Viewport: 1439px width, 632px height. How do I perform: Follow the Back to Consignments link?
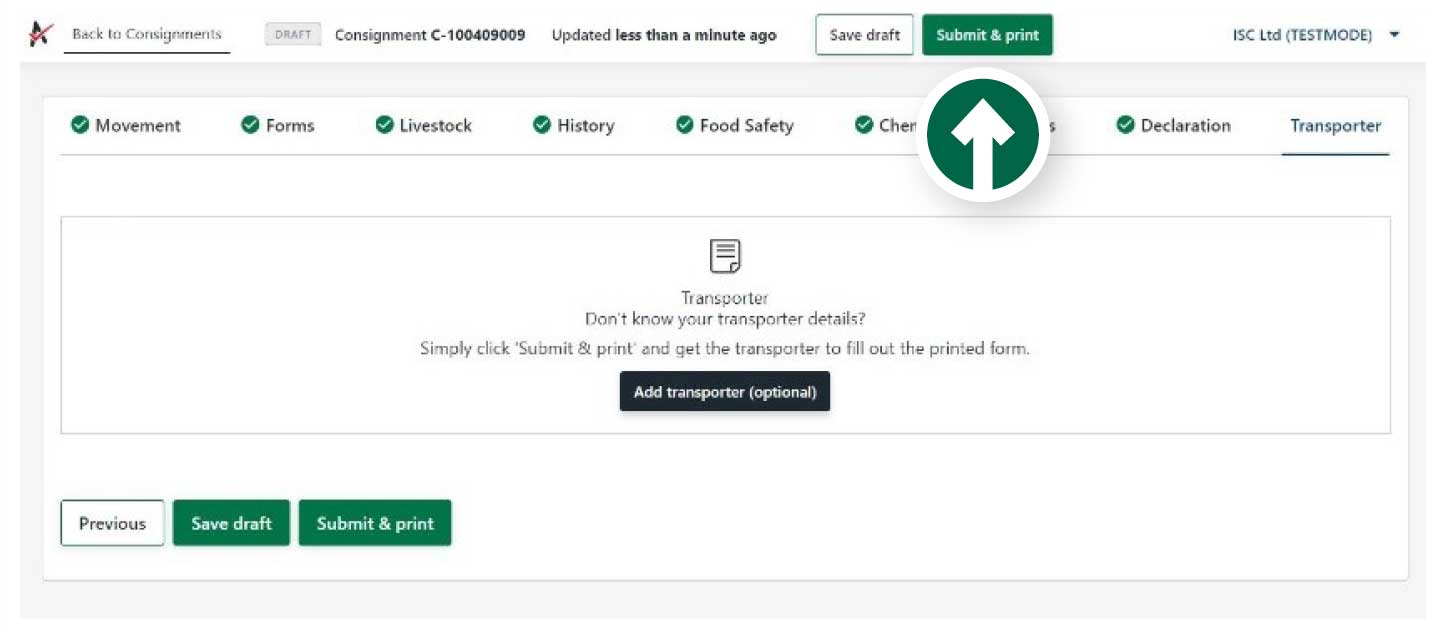[x=146, y=33]
